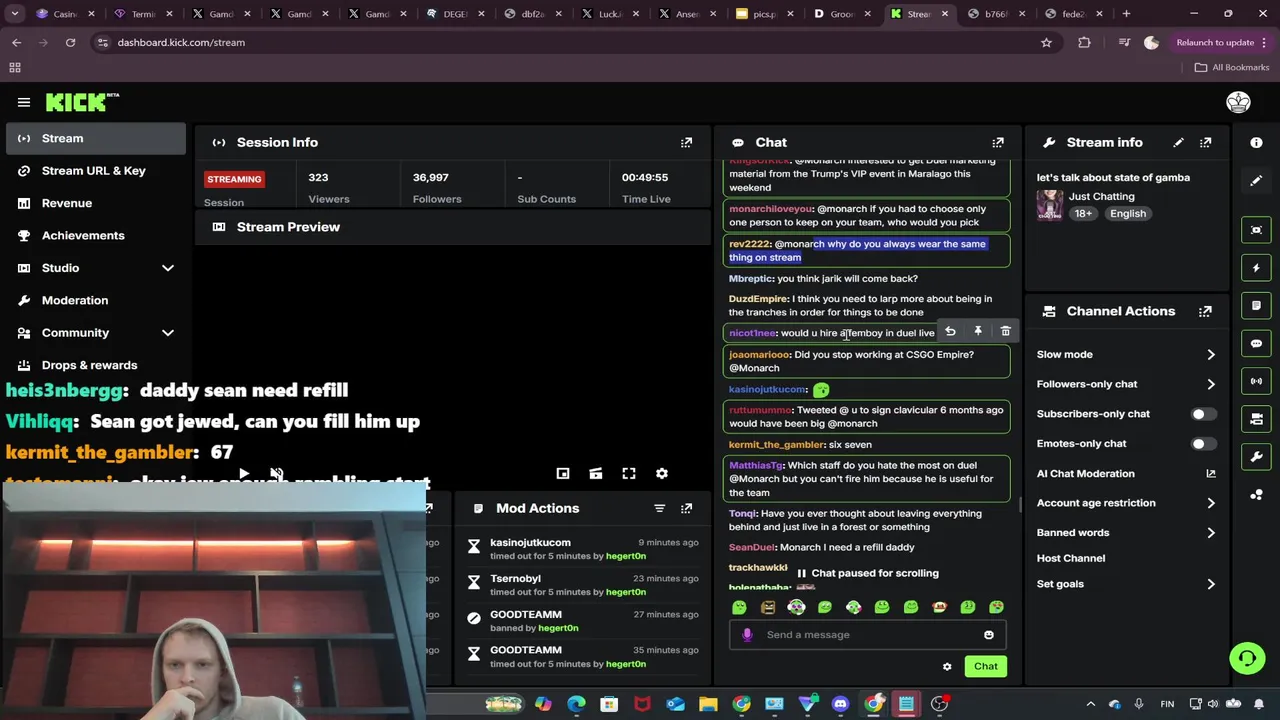Pop out the Stream info panel
Screen dimensions: 1280x720
(x=1205, y=143)
